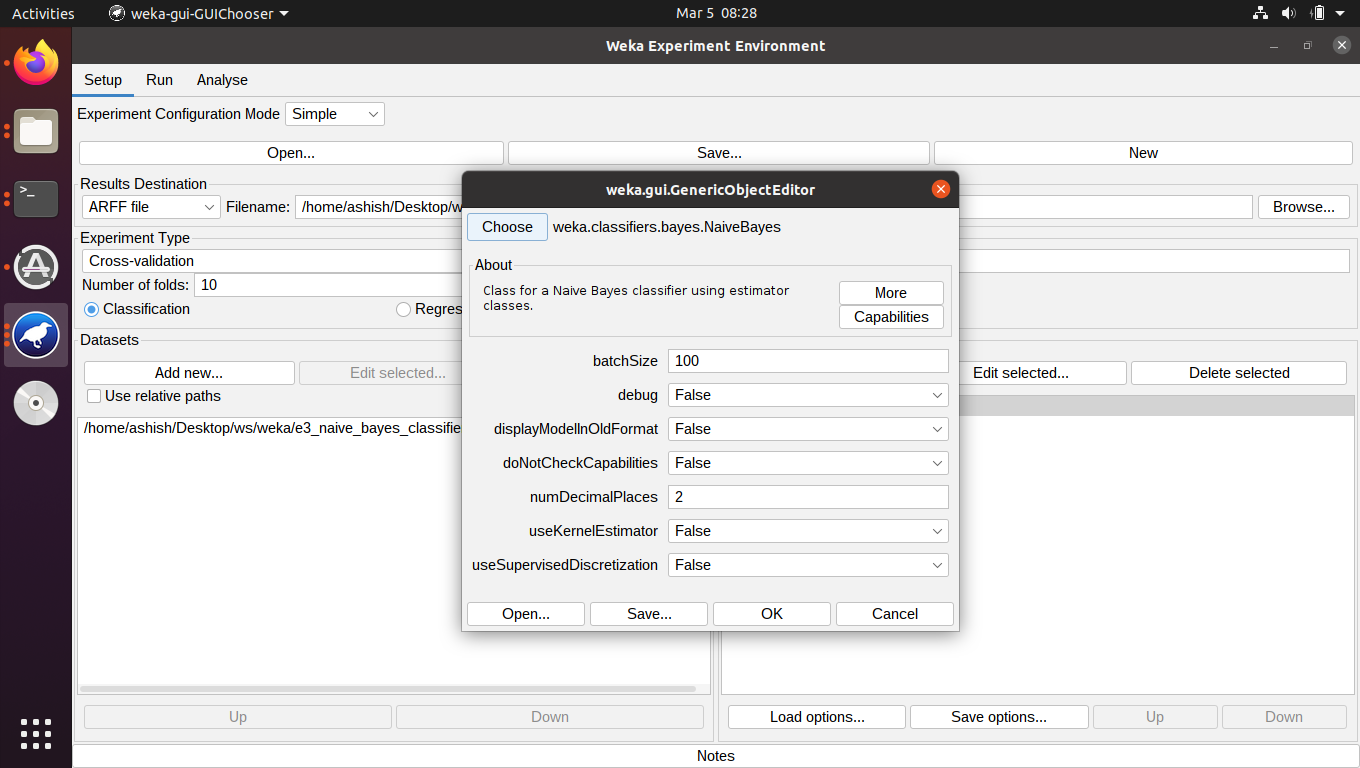Screen dimensions: 1360x768
Task: Click the top Open... experiment button
Action: 291,153
